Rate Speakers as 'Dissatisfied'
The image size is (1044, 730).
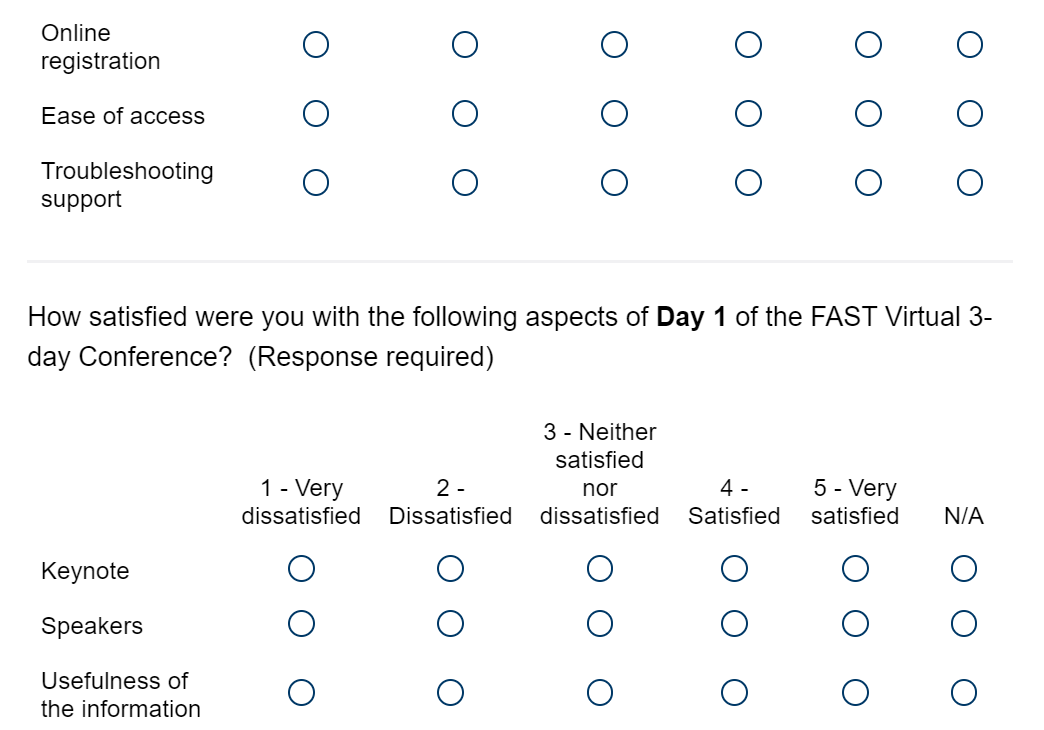(450, 624)
